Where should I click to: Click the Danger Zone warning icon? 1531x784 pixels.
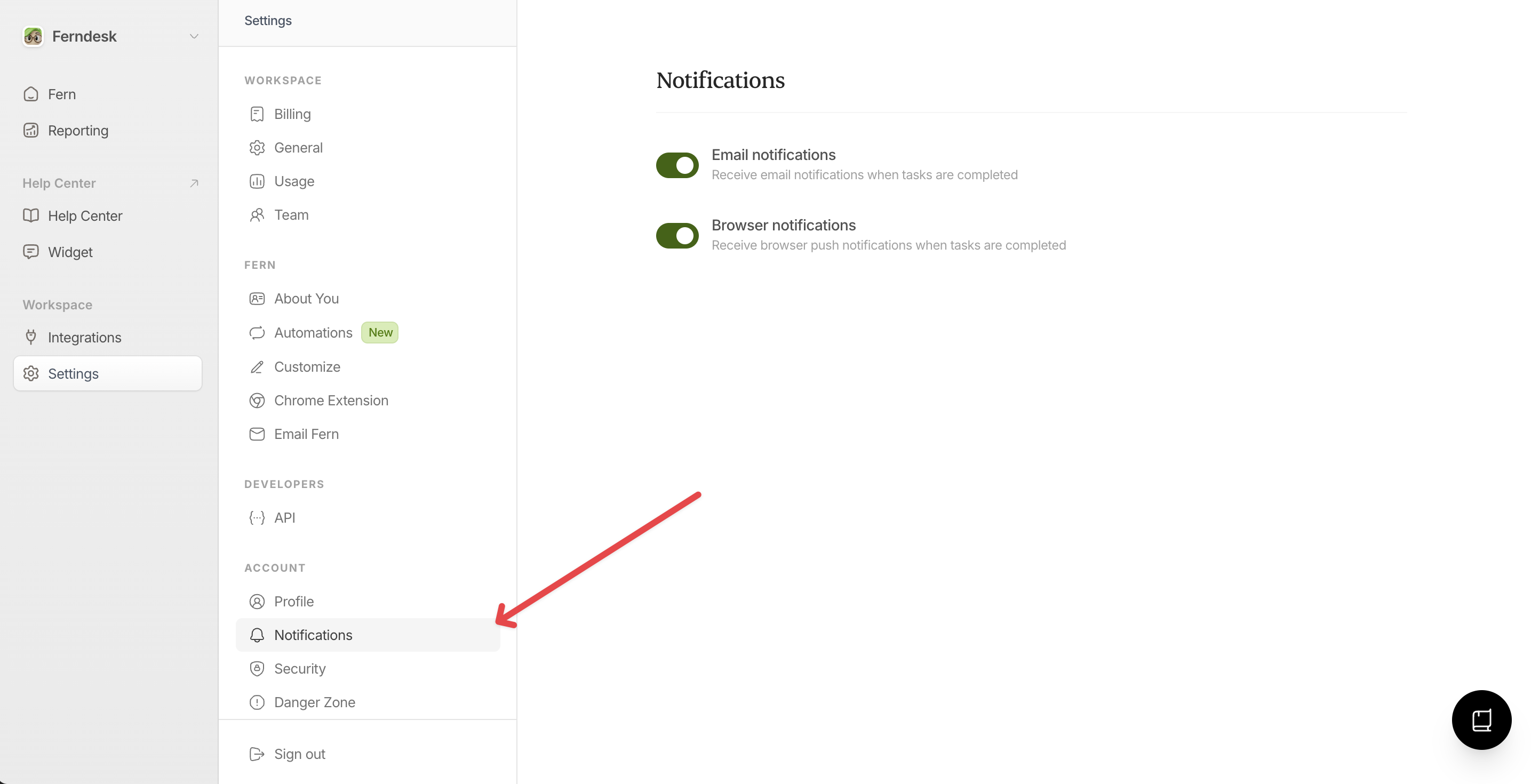(x=257, y=702)
